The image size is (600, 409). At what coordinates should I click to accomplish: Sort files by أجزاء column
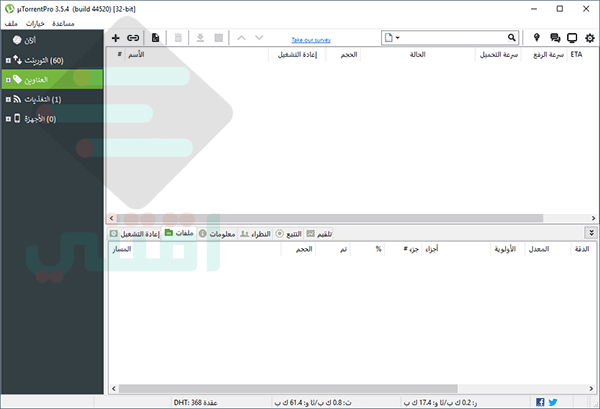point(456,249)
